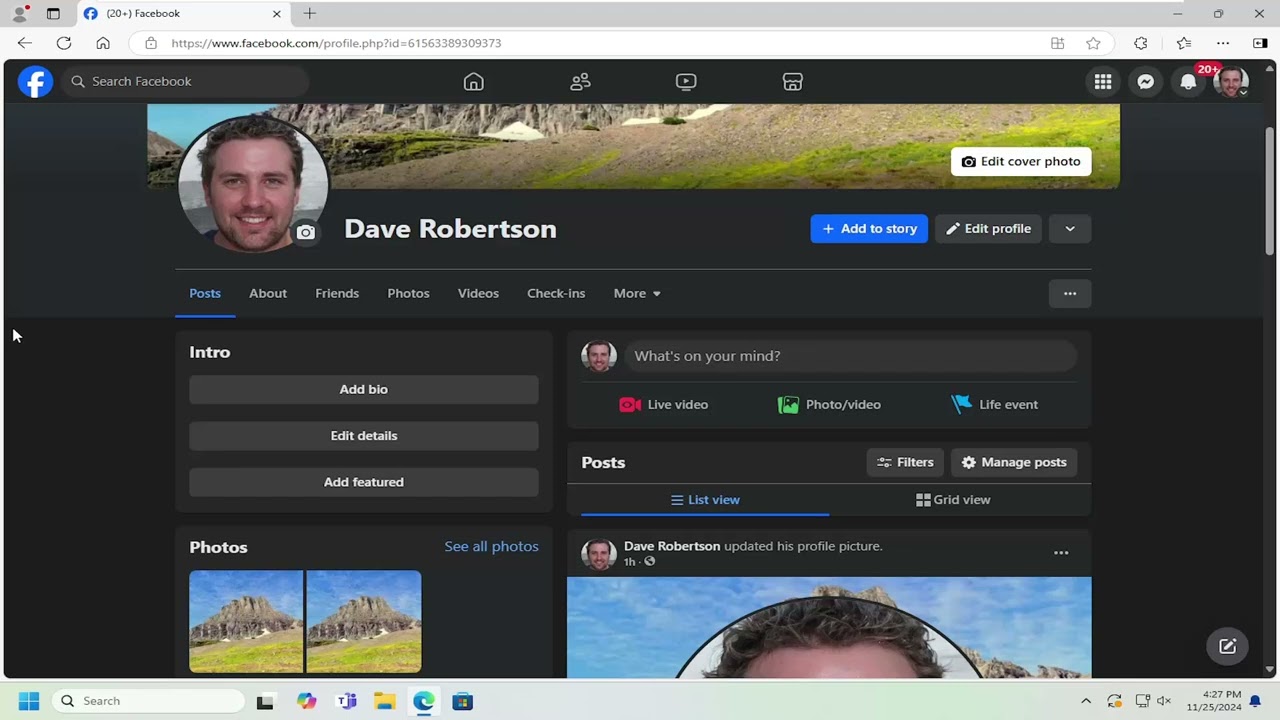Create a Life event
1280x720 pixels.
994,405
